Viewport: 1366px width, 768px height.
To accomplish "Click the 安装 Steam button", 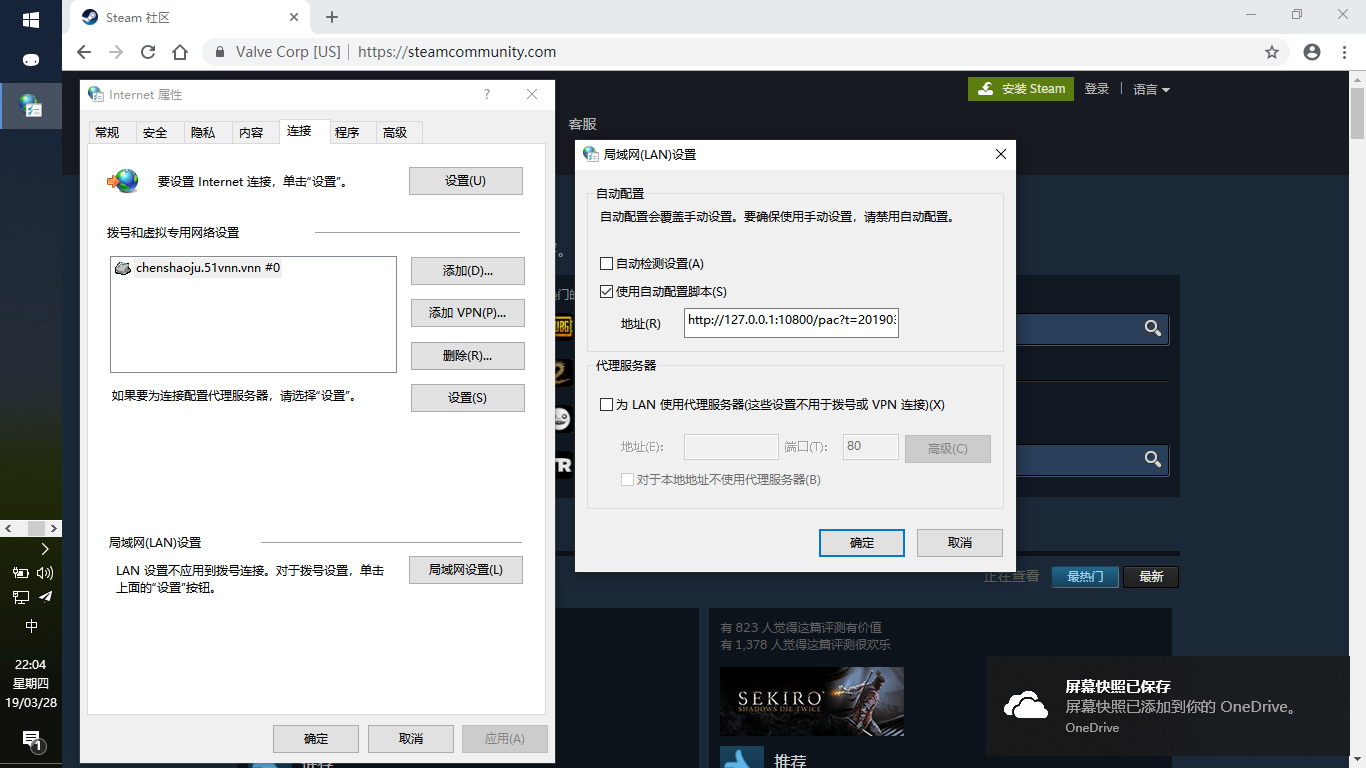I will tap(1020, 89).
